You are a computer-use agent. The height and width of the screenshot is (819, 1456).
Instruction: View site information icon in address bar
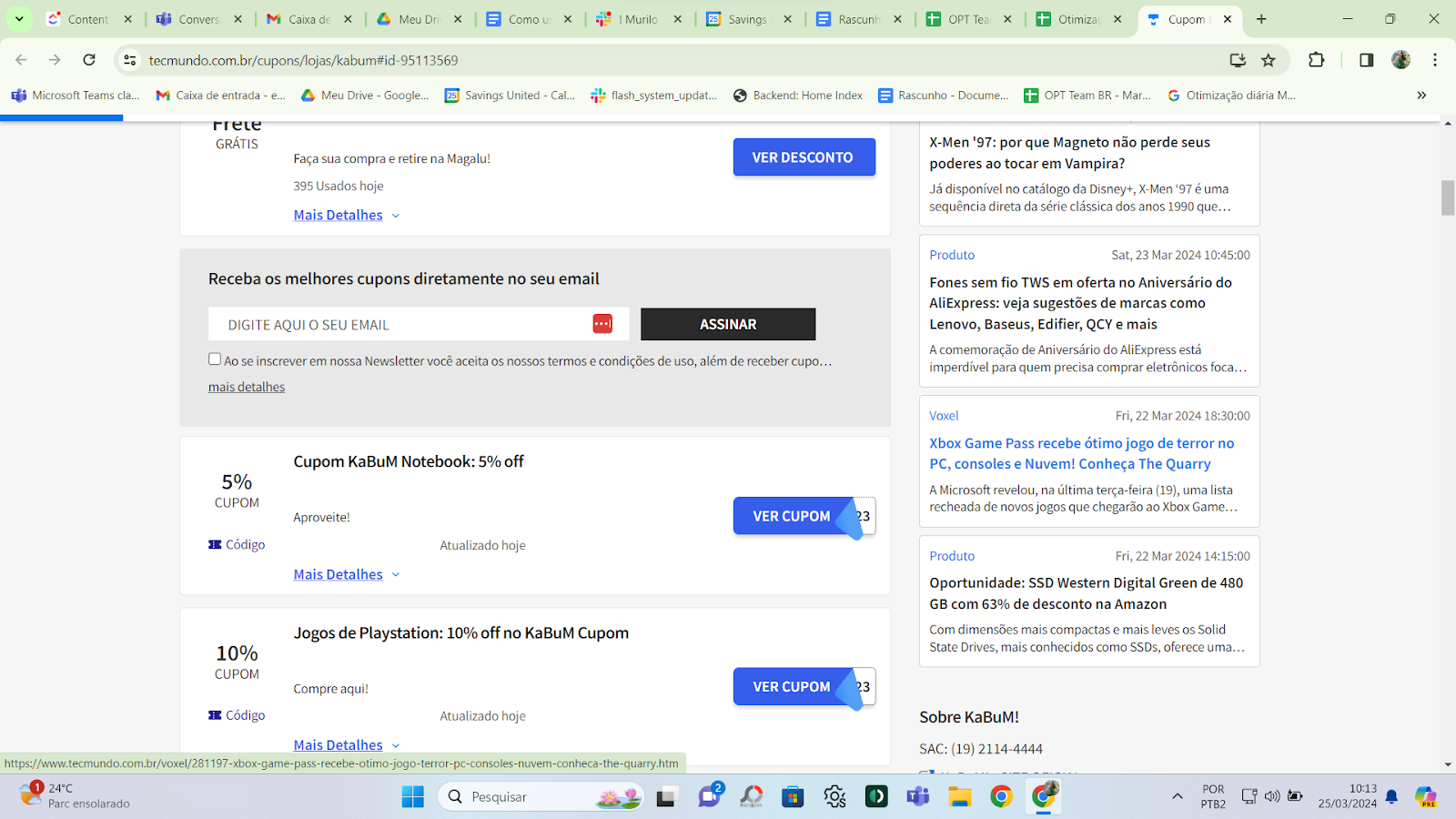[x=130, y=60]
